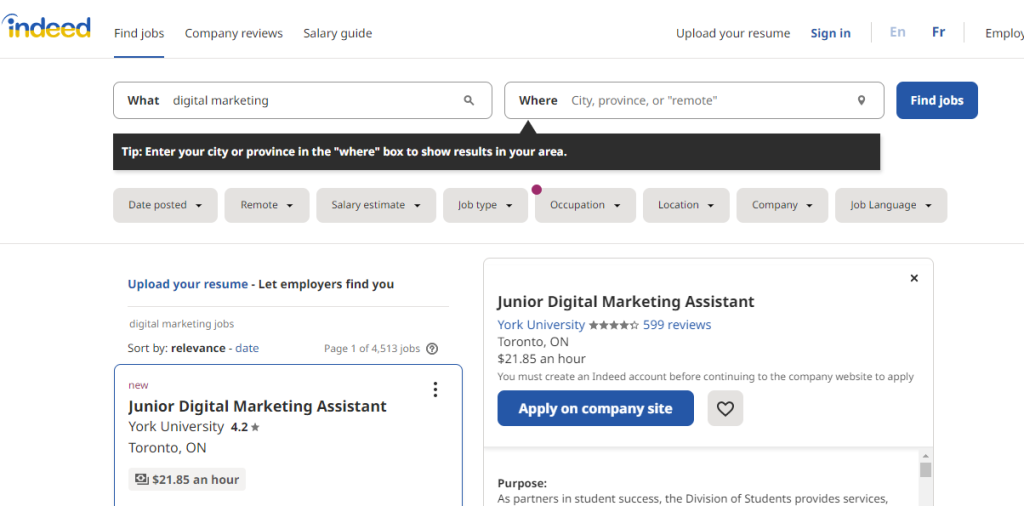Click Apply on company site button
Image resolution: width=1024 pixels, height=506 pixels.
595,409
